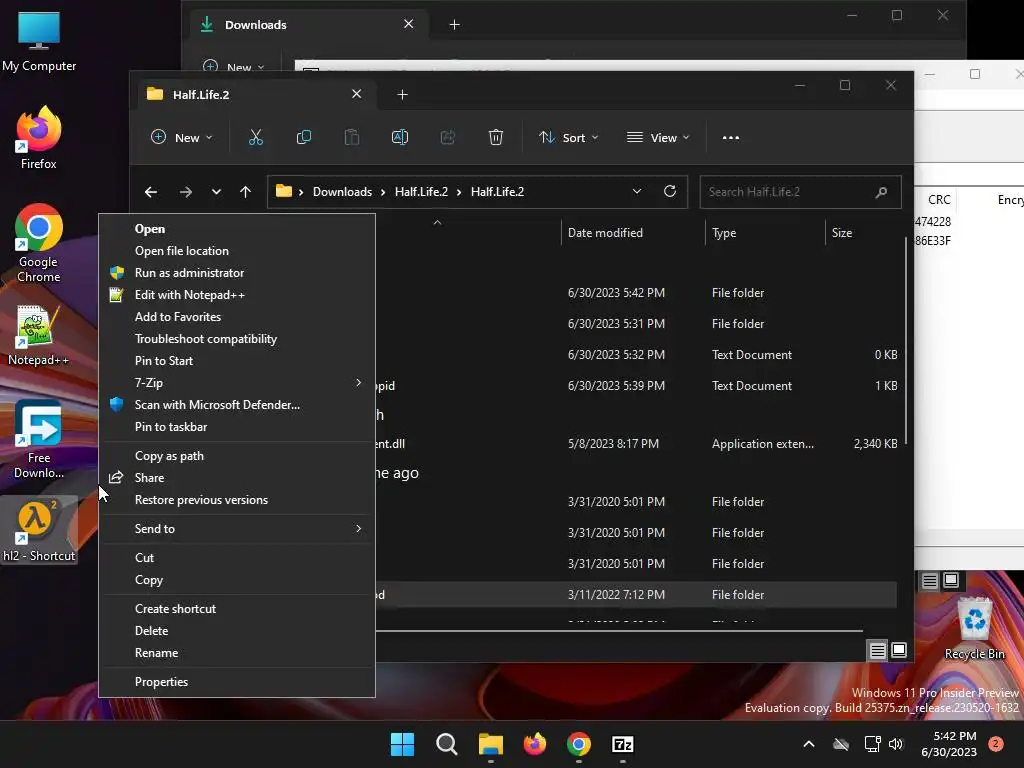Click the Copy icon in Explorer toolbar
Screen dimensions: 1024x768
click(304, 137)
